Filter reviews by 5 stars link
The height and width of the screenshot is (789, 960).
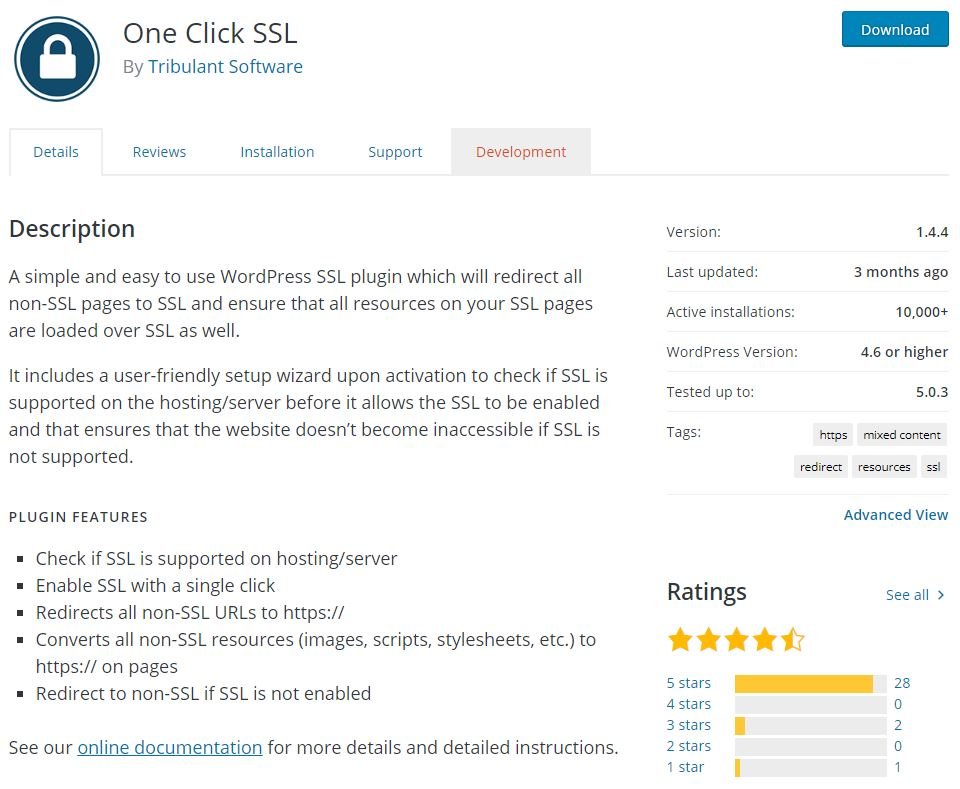click(x=689, y=683)
